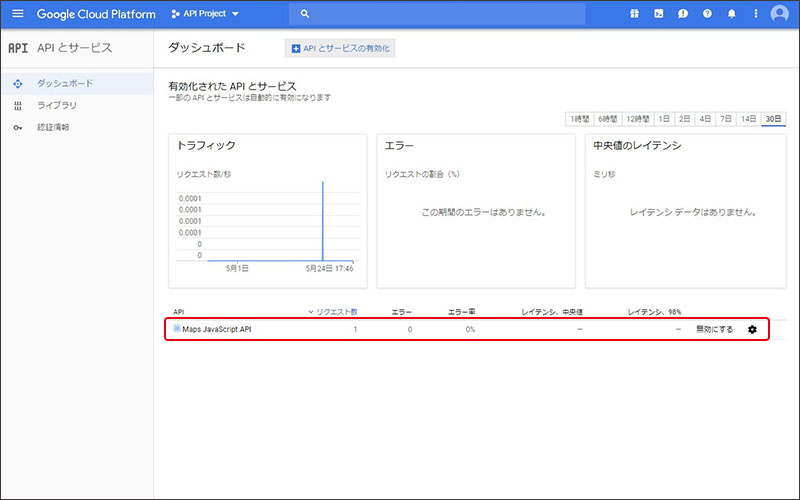Open the help question mark icon
Viewport: 800px width, 500px height.
pyautogui.click(x=707, y=14)
